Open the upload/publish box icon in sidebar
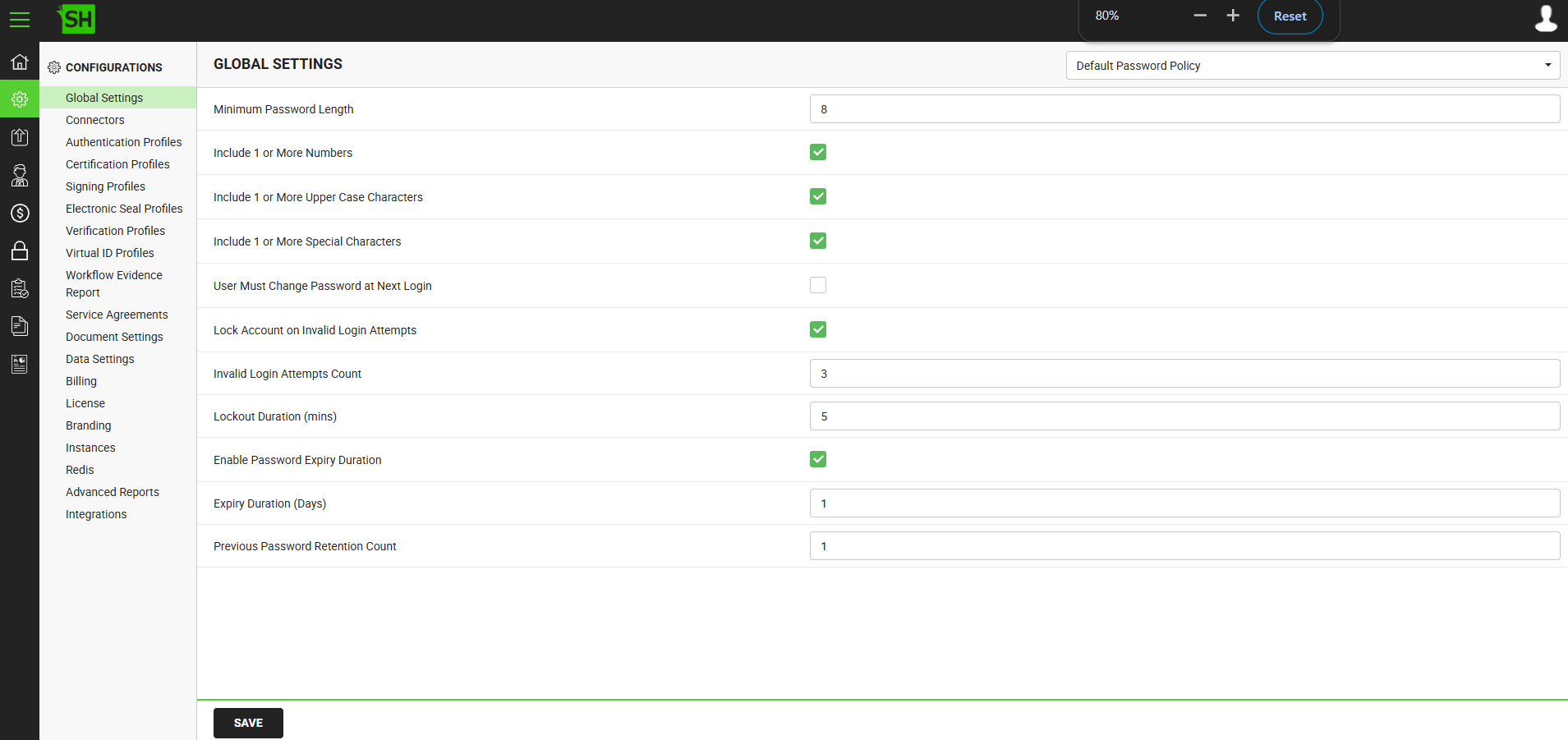 (x=20, y=137)
